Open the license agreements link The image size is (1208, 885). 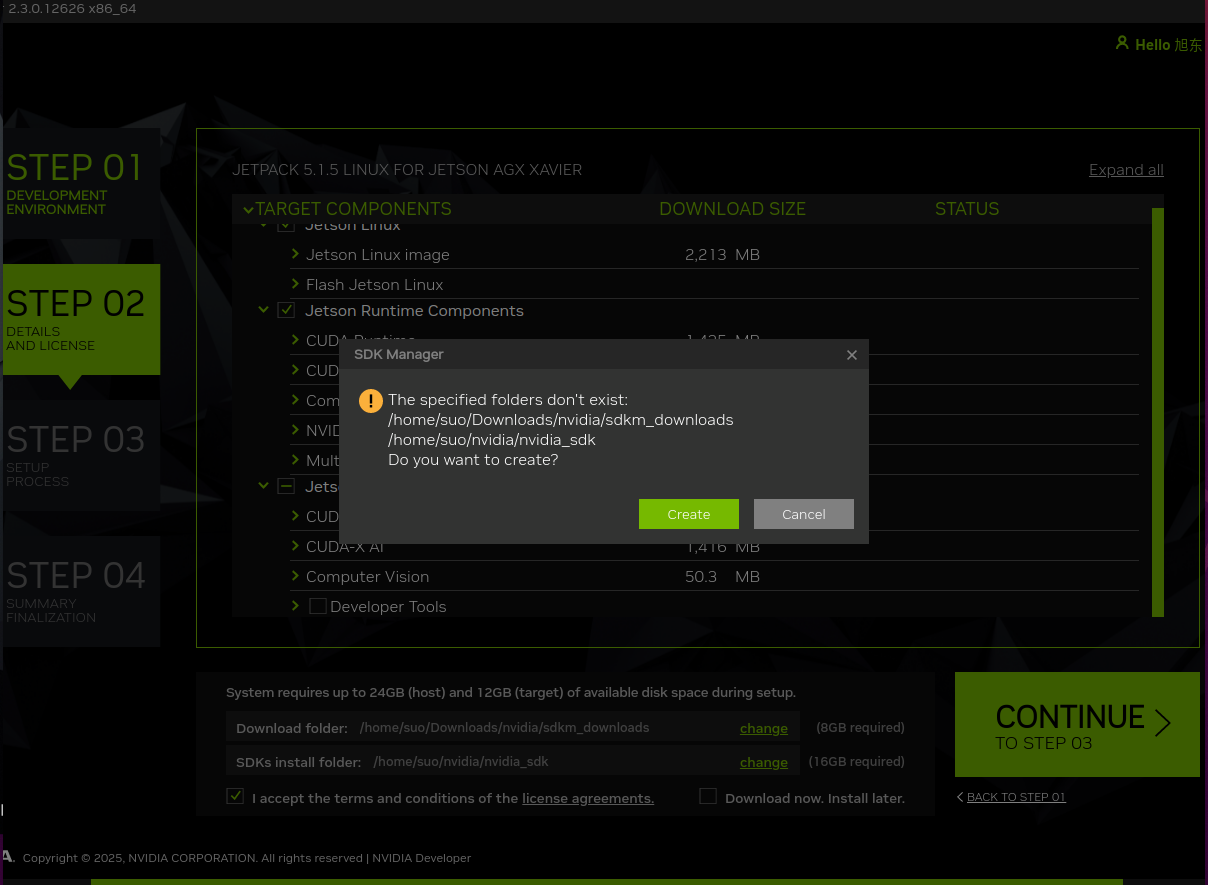[588, 798]
